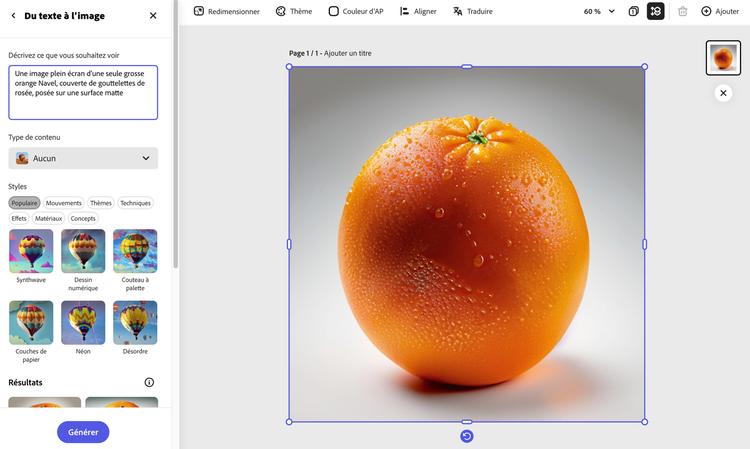750x449 pixels.
Task: Click the Générer button
Action: click(83, 432)
